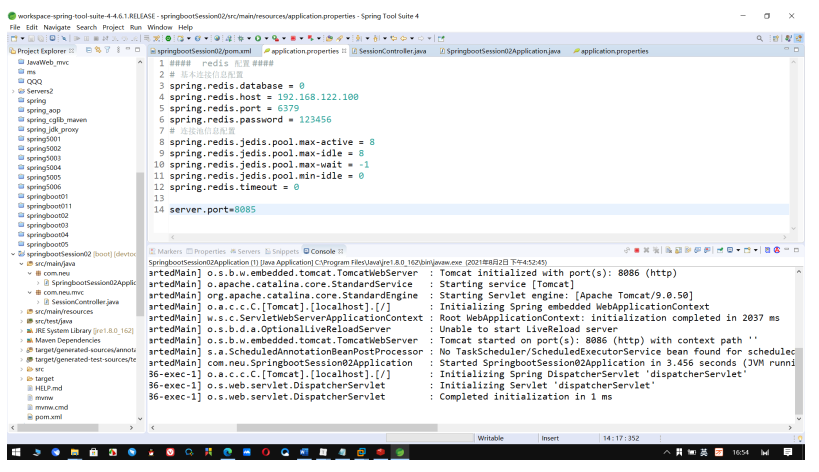819x472 pixels.
Task: Click the Boot Dashboard green power icon
Action: click(x=168, y=38)
